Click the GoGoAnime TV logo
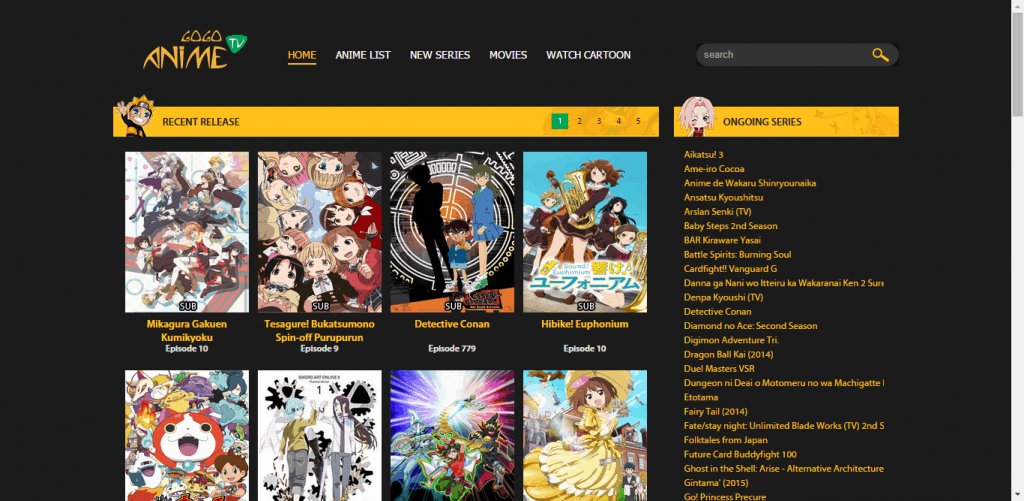The width and height of the screenshot is (1024, 501). (195, 50)
